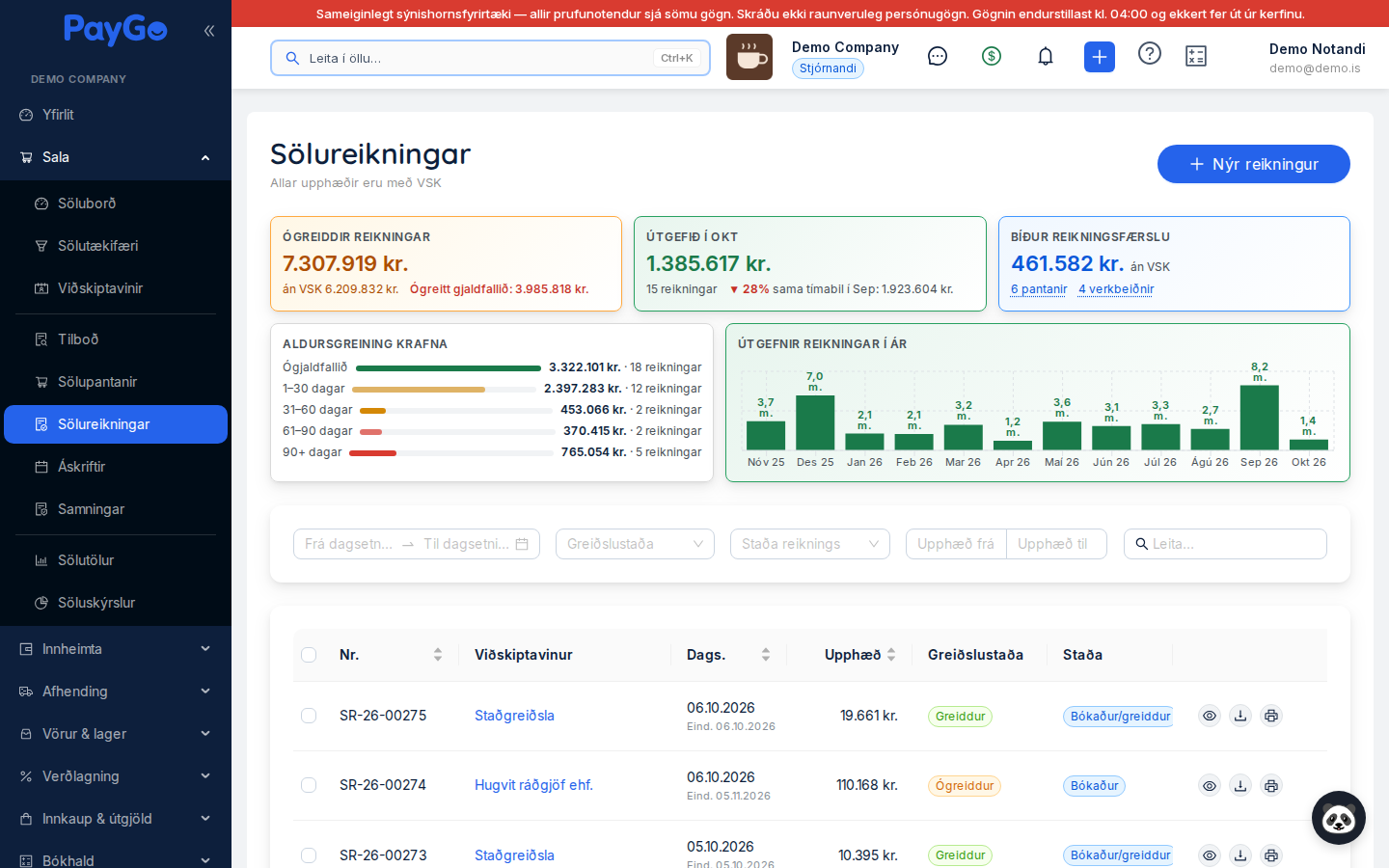Viewport: 1389px width, 868px height.
Task: View invoice SR-26-00274 with the eye icon
Action: (x=1210, y=785)
